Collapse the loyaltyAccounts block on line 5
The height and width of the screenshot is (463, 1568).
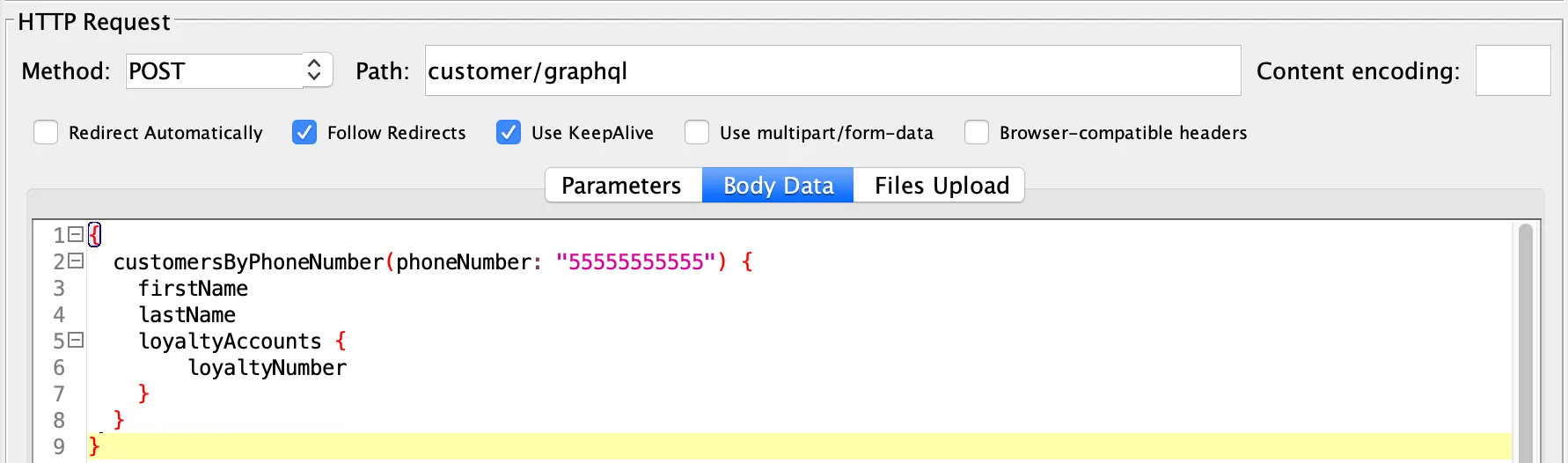tap(76, 341)
